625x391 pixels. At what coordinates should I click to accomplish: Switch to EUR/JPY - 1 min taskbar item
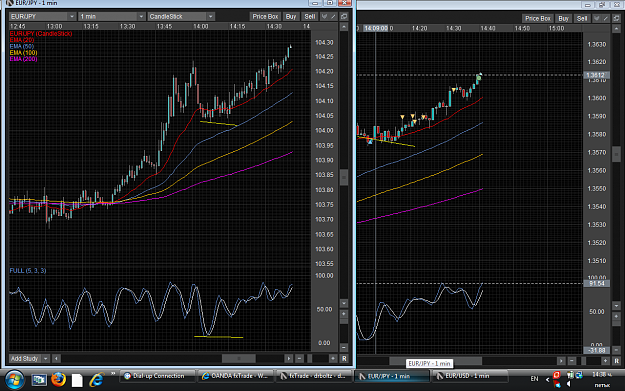coord(391,376)
